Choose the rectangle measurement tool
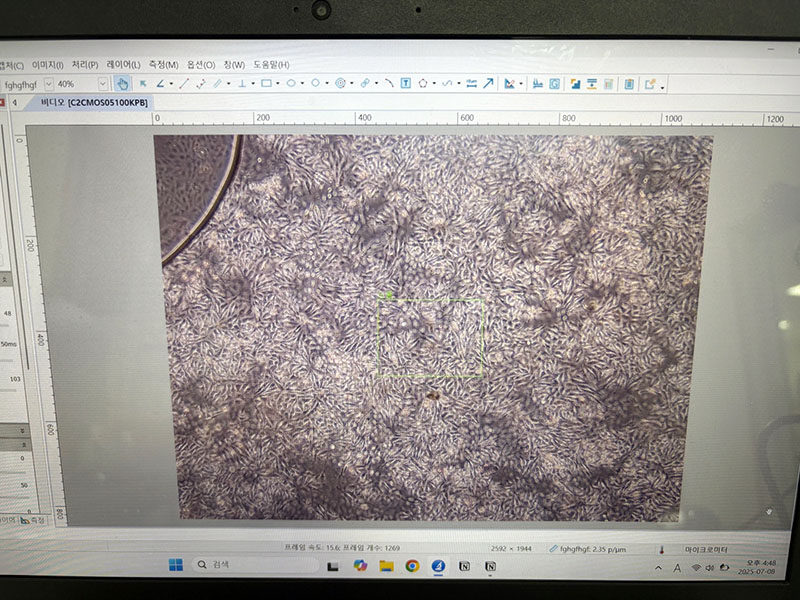The height and width of the screenshot is (600, 800). pos(266,84)
